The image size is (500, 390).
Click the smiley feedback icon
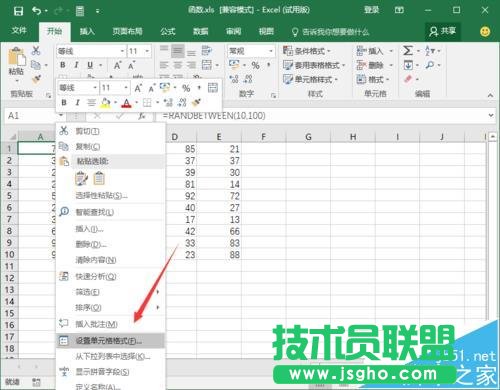485,32
